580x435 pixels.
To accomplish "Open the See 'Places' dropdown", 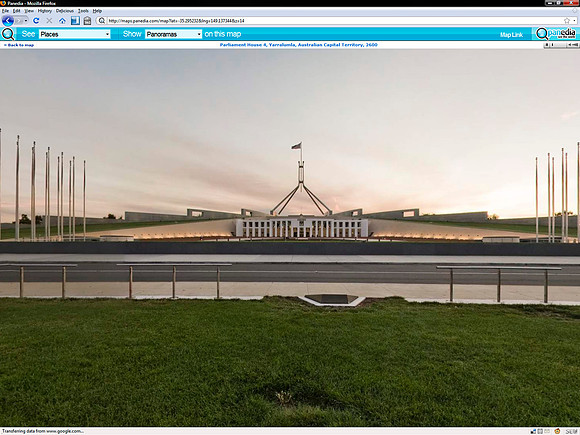I will click(74, 34).
